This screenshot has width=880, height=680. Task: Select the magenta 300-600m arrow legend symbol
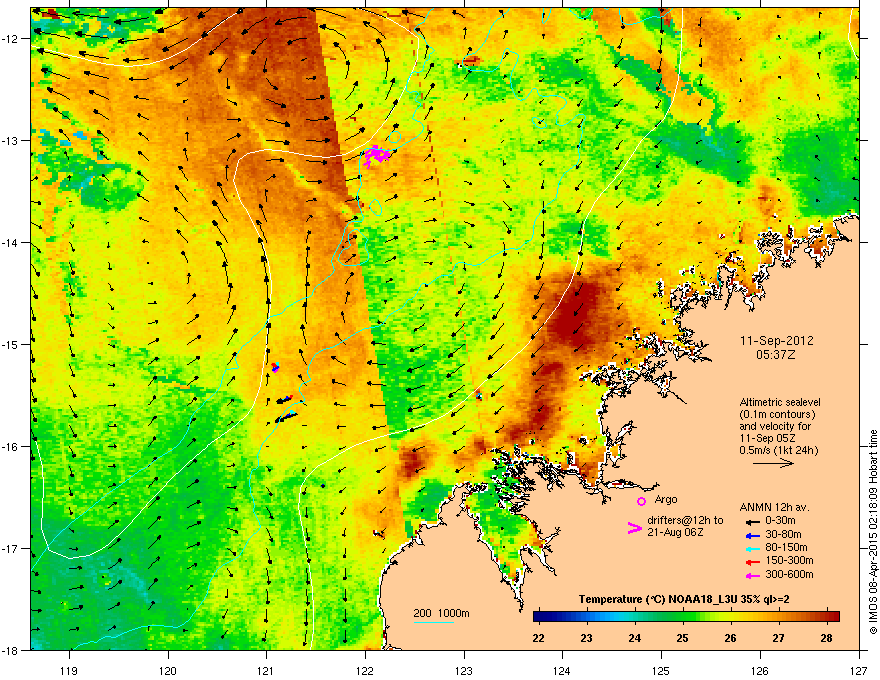(752, 575)
